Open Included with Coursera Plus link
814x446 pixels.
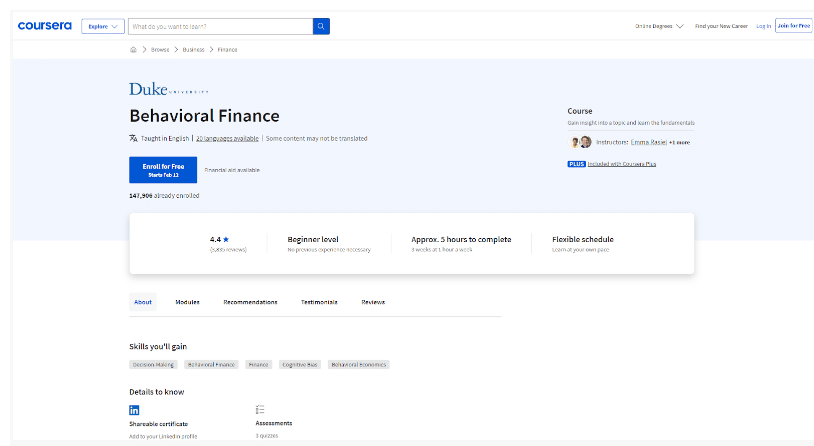pyautogui.click(x=622, y=164)
